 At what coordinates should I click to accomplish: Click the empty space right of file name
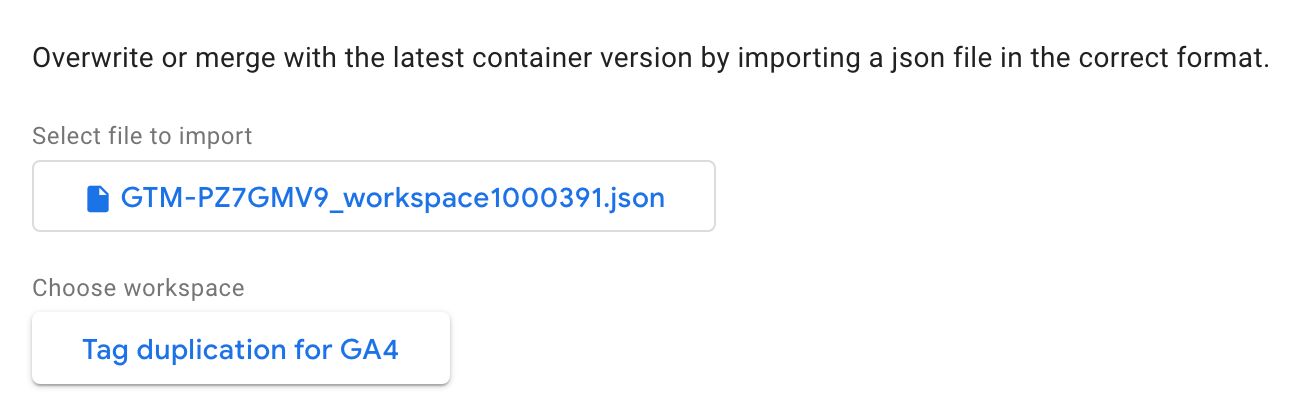(690, 196)
